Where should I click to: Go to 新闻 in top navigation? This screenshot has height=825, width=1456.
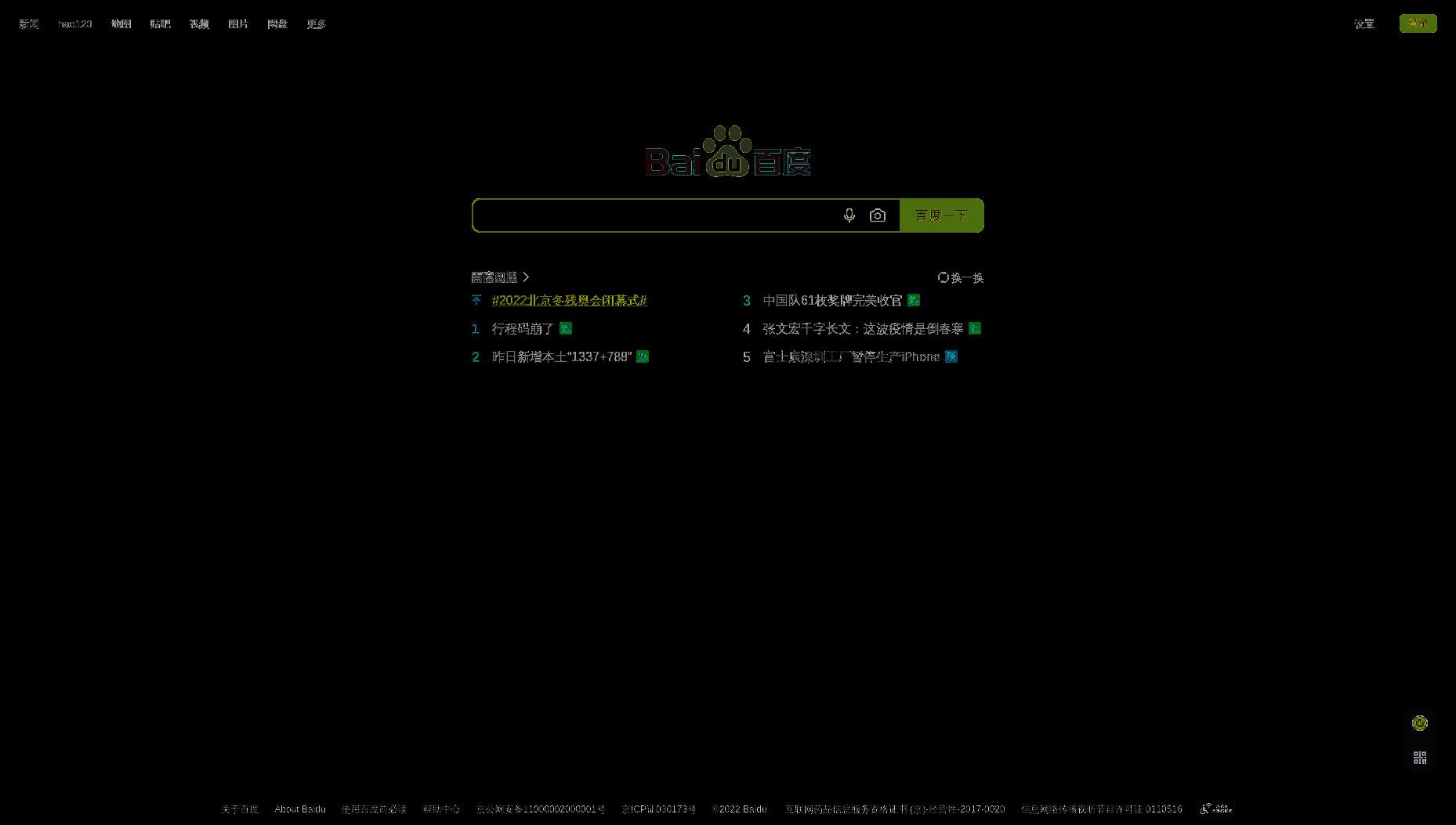(x=29, y=24)
